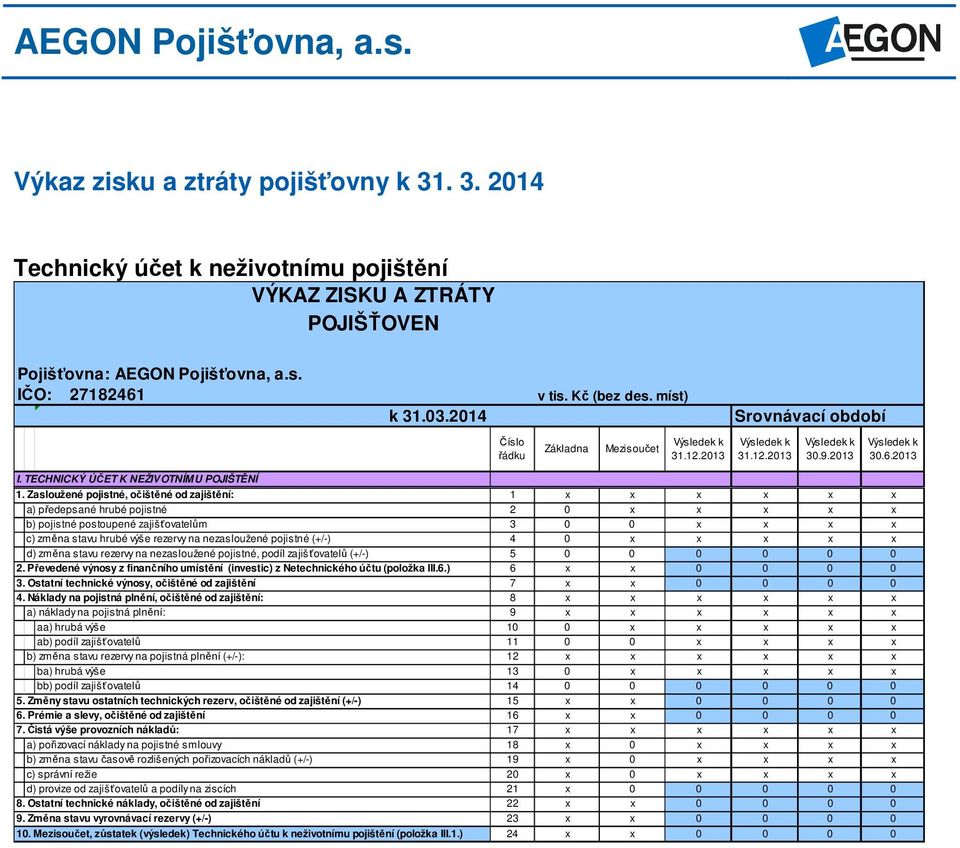This screenshot has width=960, height=848.
Task: Click row 'c) správní režie'
Action: point(469,774)
